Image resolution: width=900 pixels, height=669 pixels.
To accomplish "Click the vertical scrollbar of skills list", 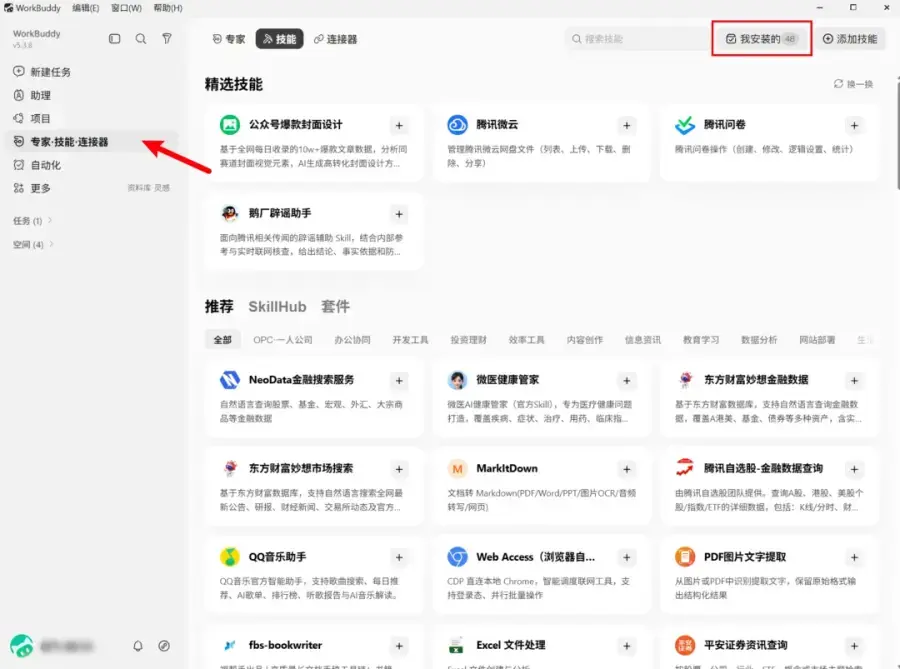I will point(897,135).
